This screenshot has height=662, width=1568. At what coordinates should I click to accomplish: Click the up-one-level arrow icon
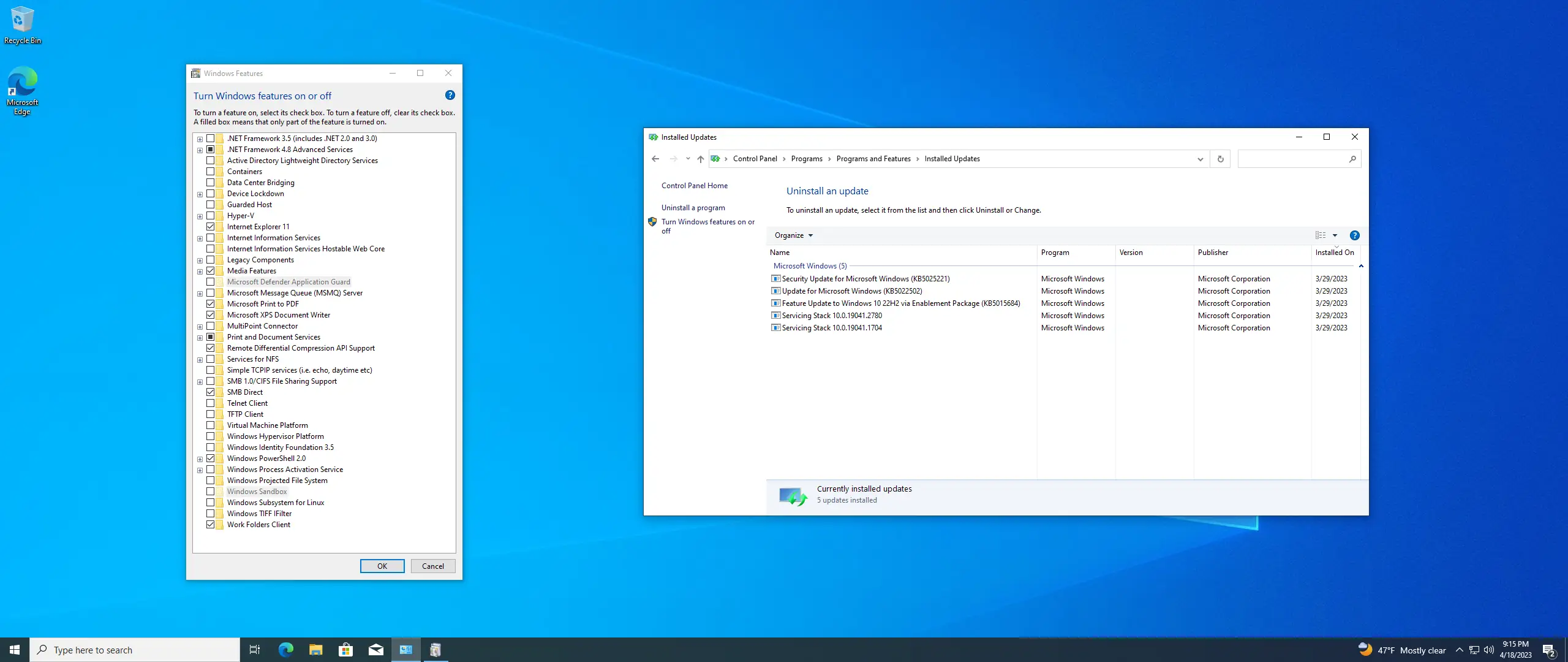(x=700, y=159)
